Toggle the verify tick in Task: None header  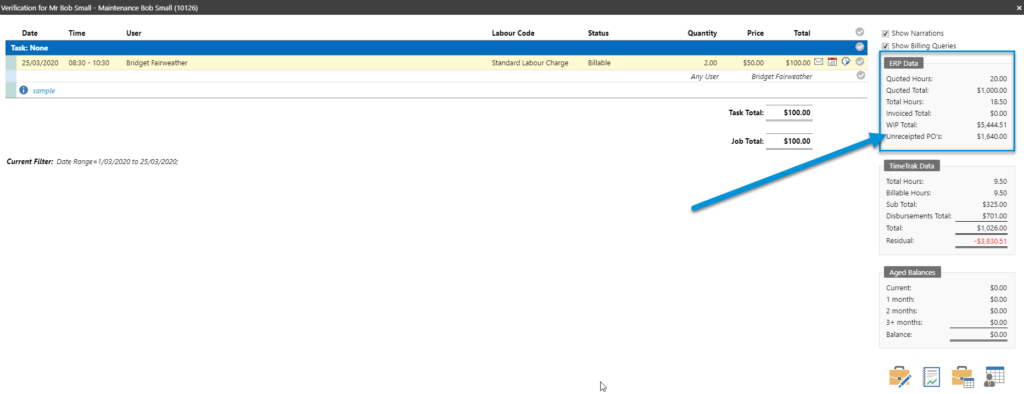pos(859,47)
